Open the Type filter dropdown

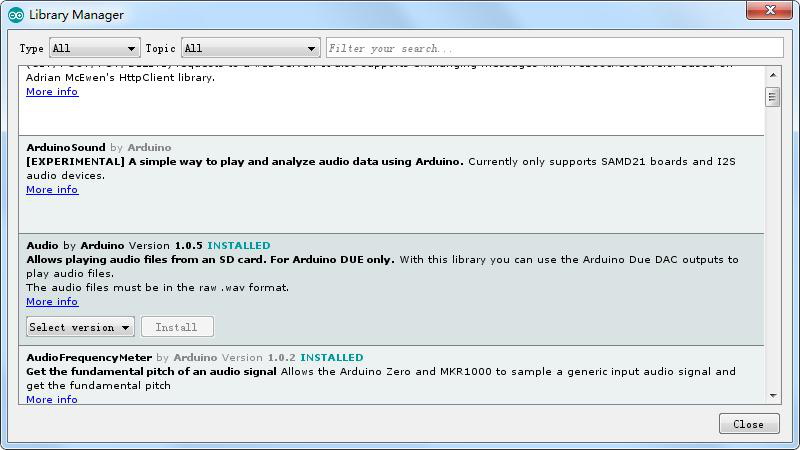(95, 48)
